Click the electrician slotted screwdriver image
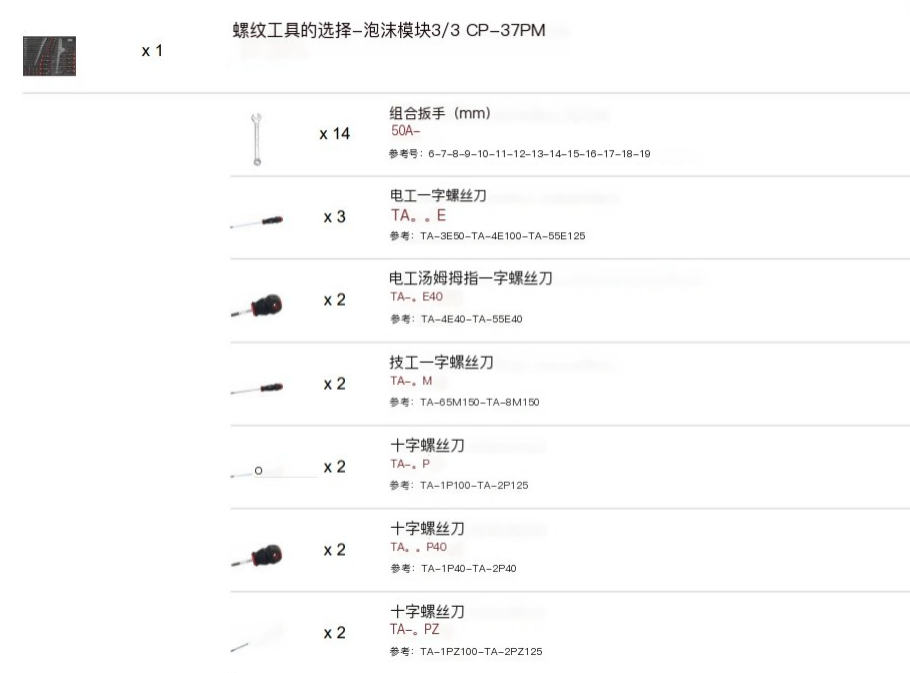This screenshot has width=910, height=673. (x=257, y=222)
